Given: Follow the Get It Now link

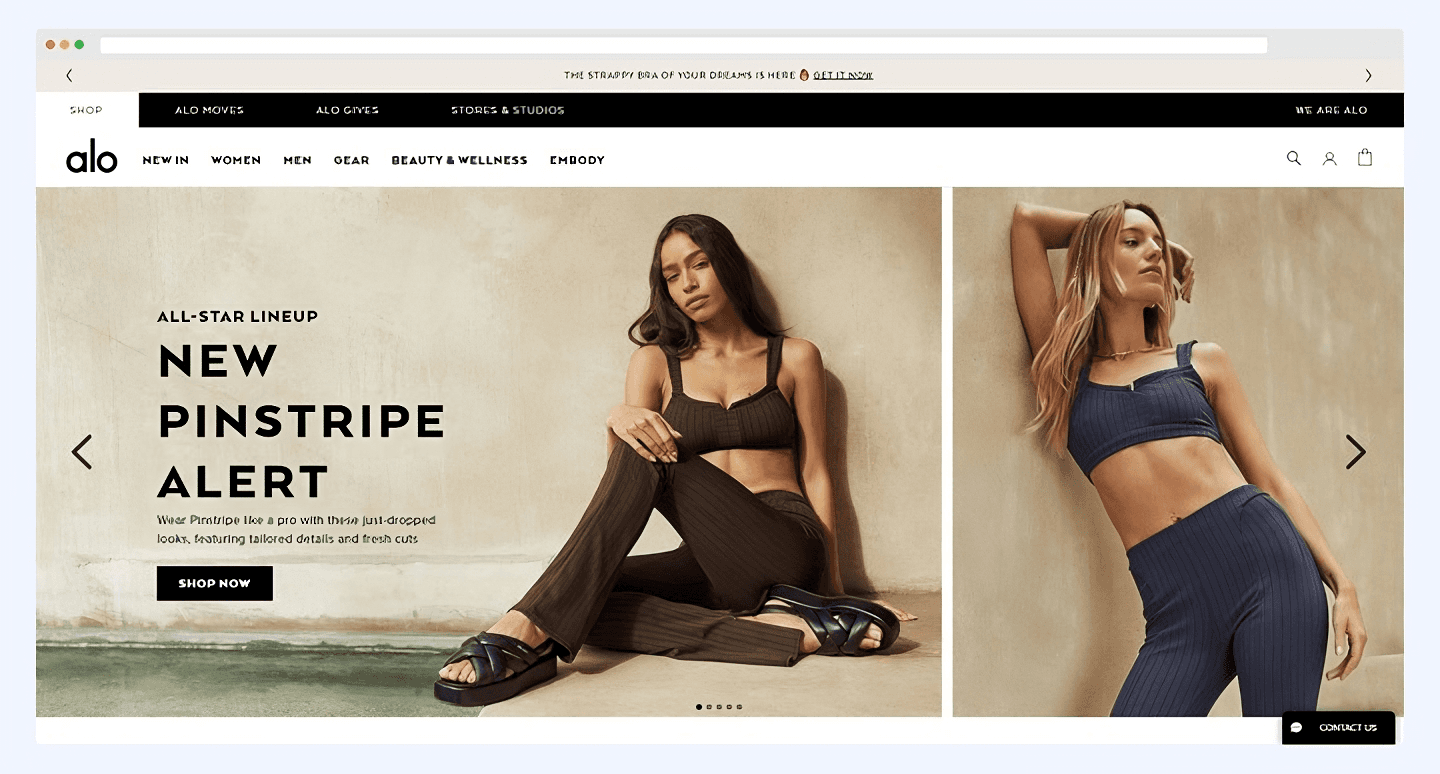Looking at the screenshot, I should point(843,75).
